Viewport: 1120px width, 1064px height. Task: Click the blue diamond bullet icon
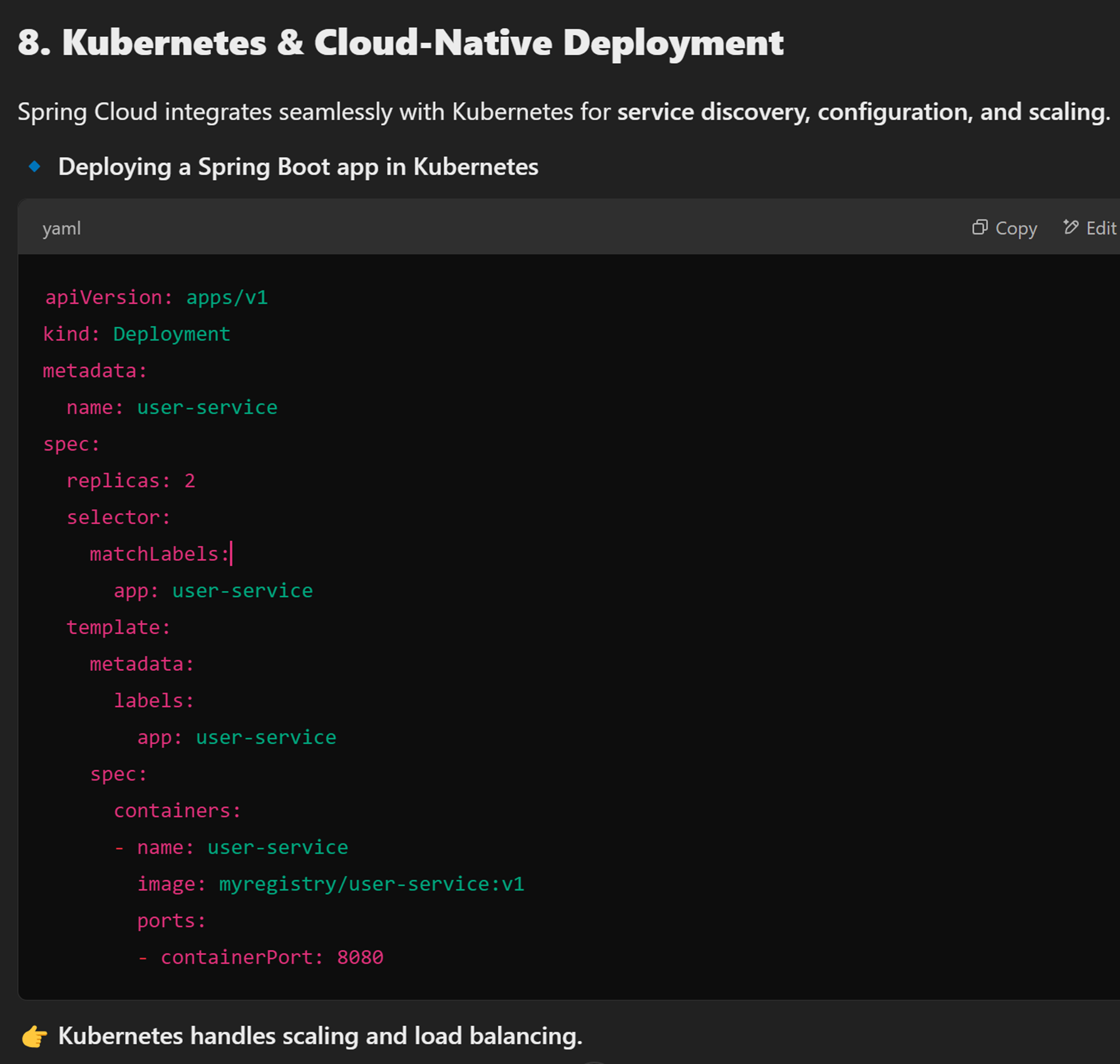pos(35,166)
